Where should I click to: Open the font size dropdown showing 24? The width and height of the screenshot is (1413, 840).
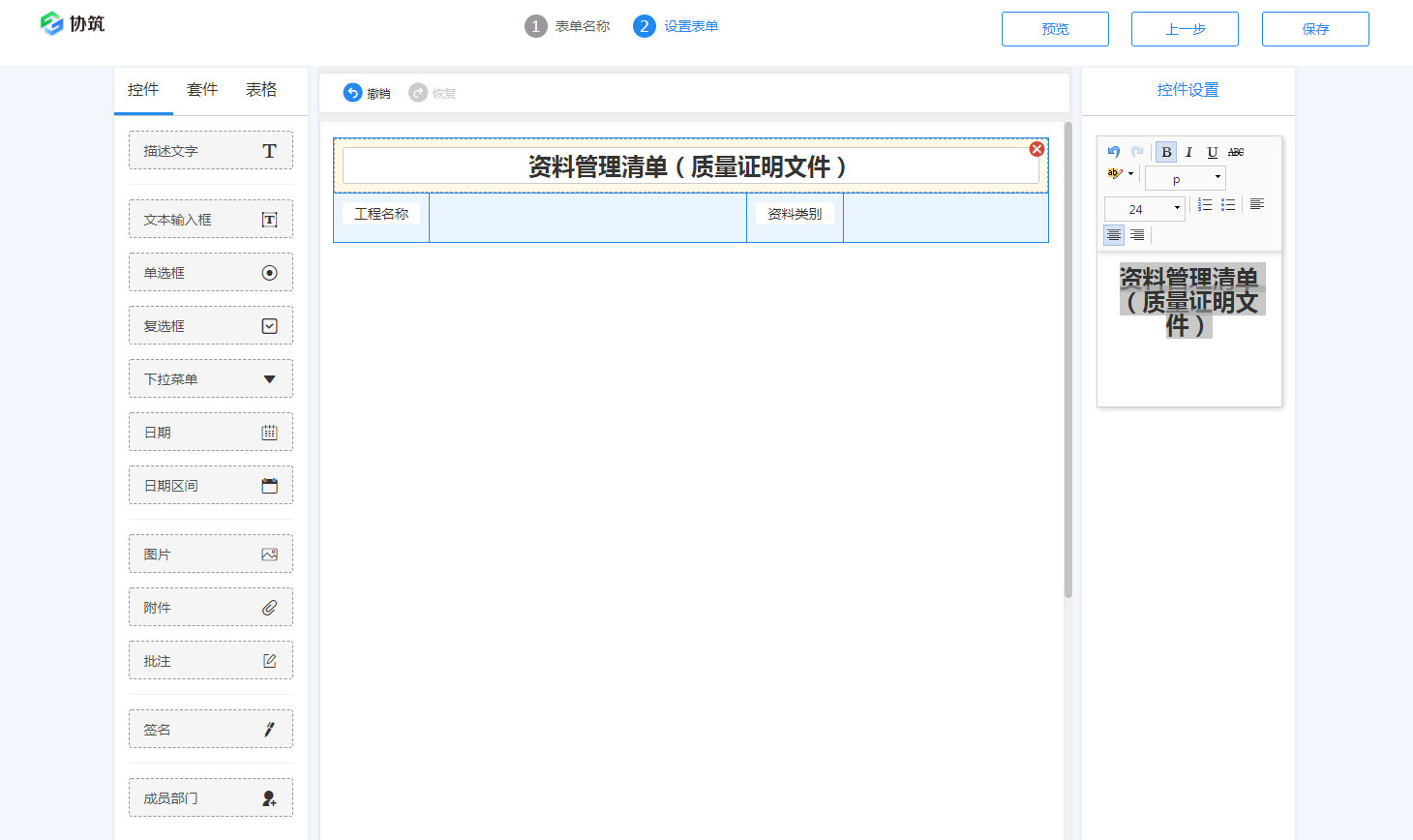1145,208
